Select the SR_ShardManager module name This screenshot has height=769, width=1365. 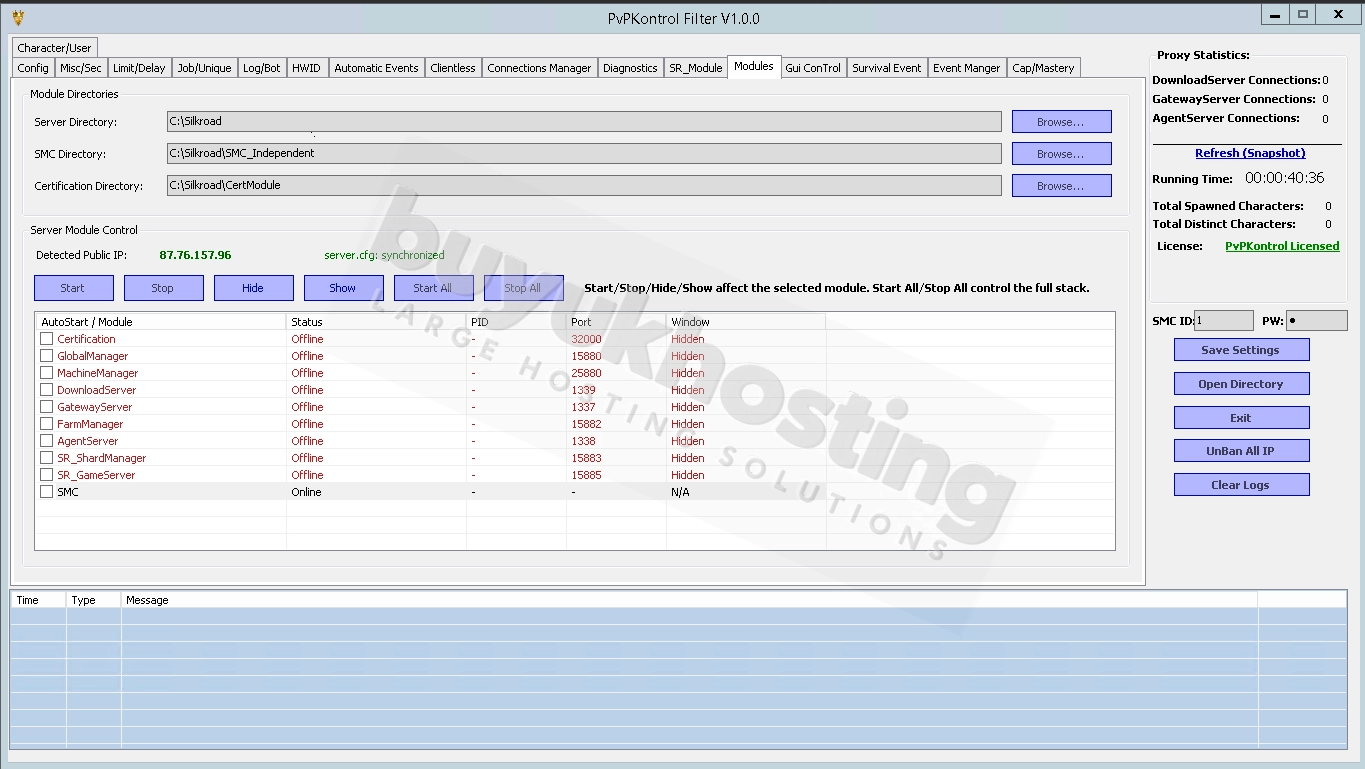point(101,458)
